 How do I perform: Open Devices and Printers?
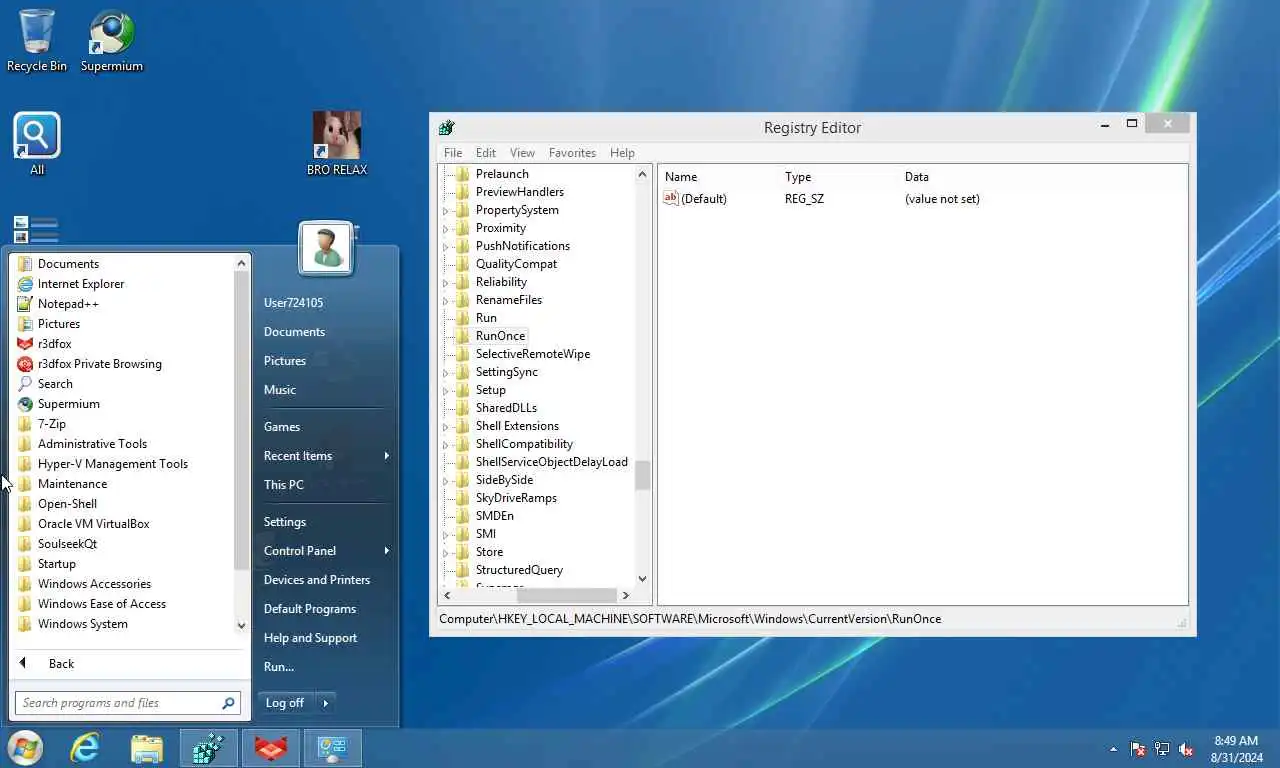pos(317,580)
